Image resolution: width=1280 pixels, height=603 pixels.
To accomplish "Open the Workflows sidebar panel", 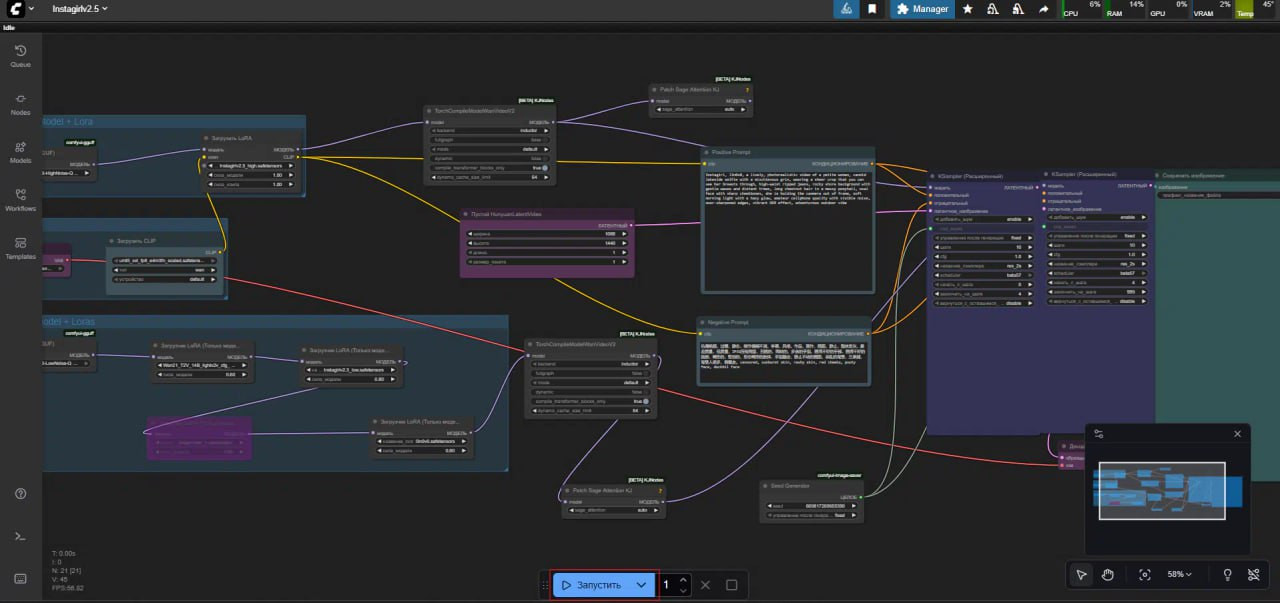I will pos(20,200).
